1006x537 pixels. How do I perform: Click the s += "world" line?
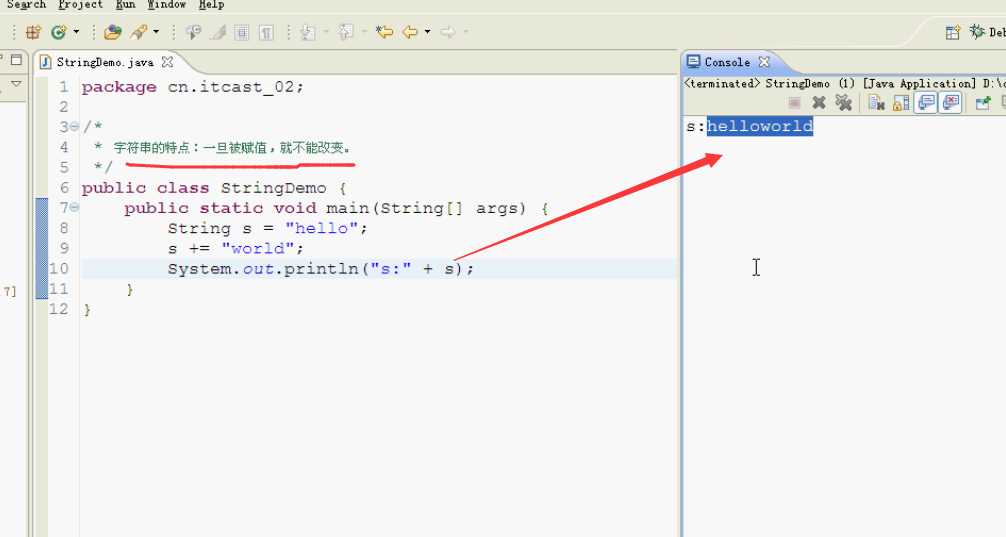coord(235,248)
